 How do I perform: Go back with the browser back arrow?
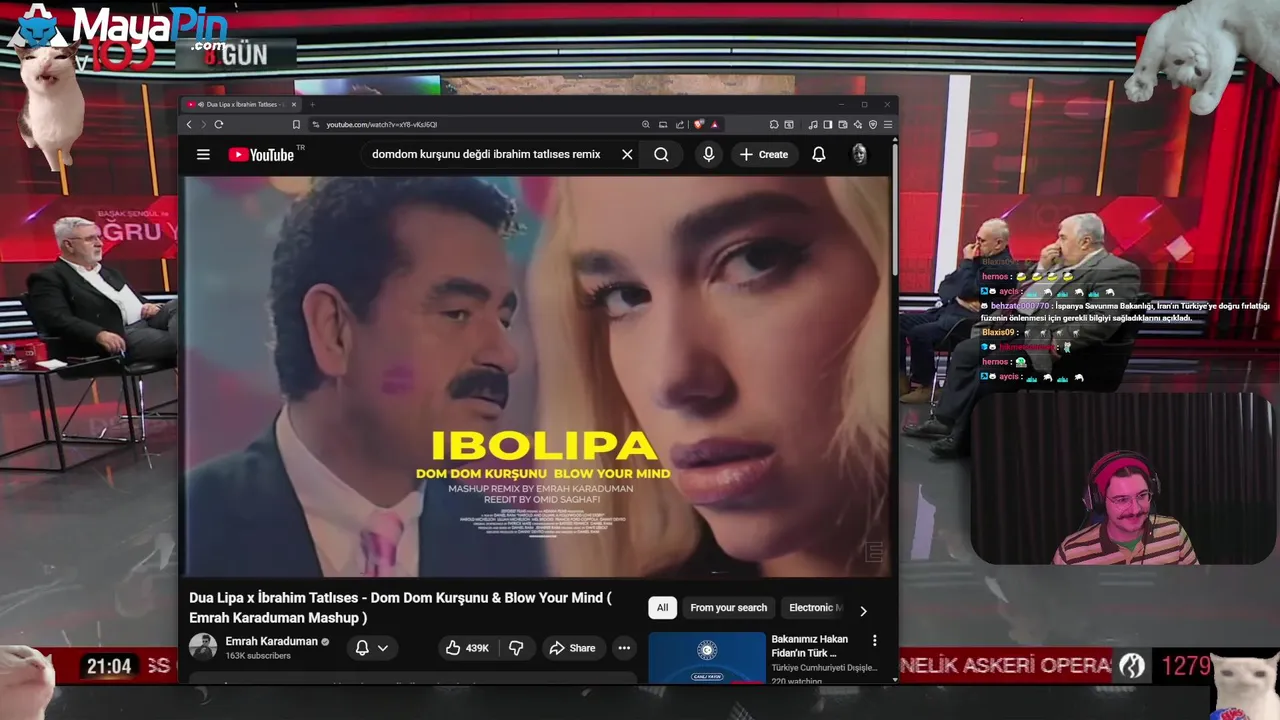189,124
